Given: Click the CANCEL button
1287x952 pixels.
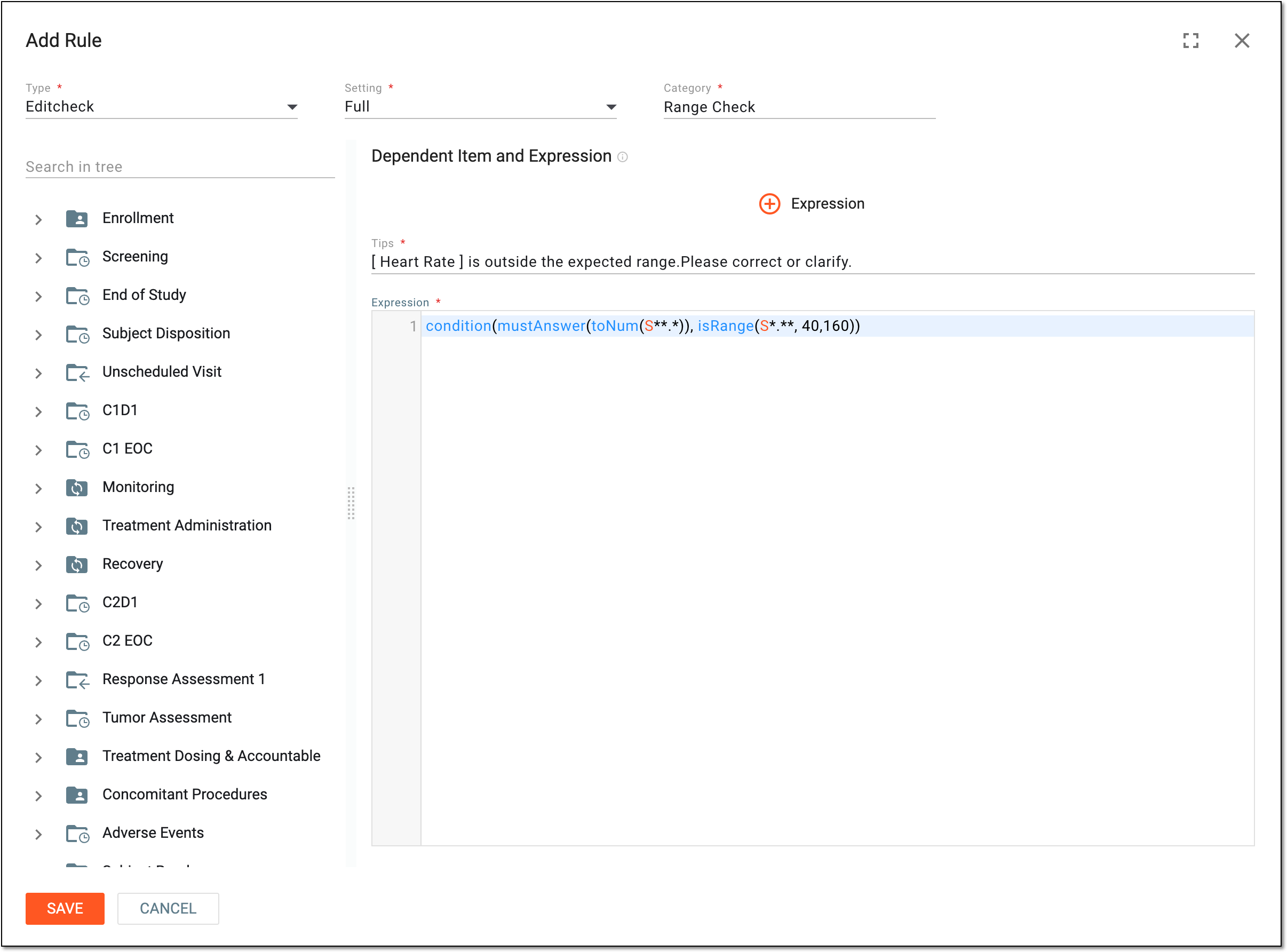Looking at the screenshot, I should coord(168,908).
